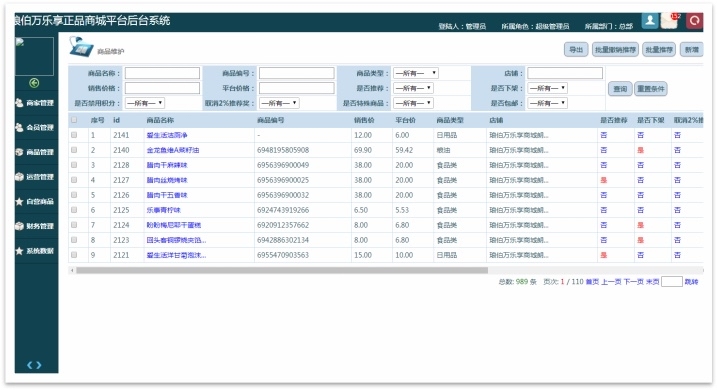The image size is (717, 390).
Task: Click the 查询 search button
Action: (x=620, y=89)
